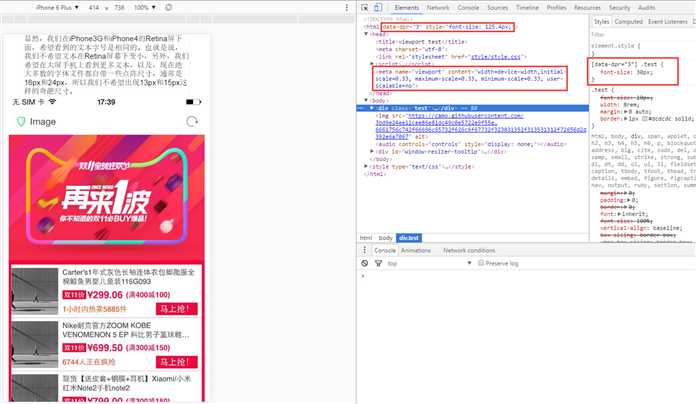Screen dimensions: 696x404
Task: Collapse the body element node
Action: (366, 100)
